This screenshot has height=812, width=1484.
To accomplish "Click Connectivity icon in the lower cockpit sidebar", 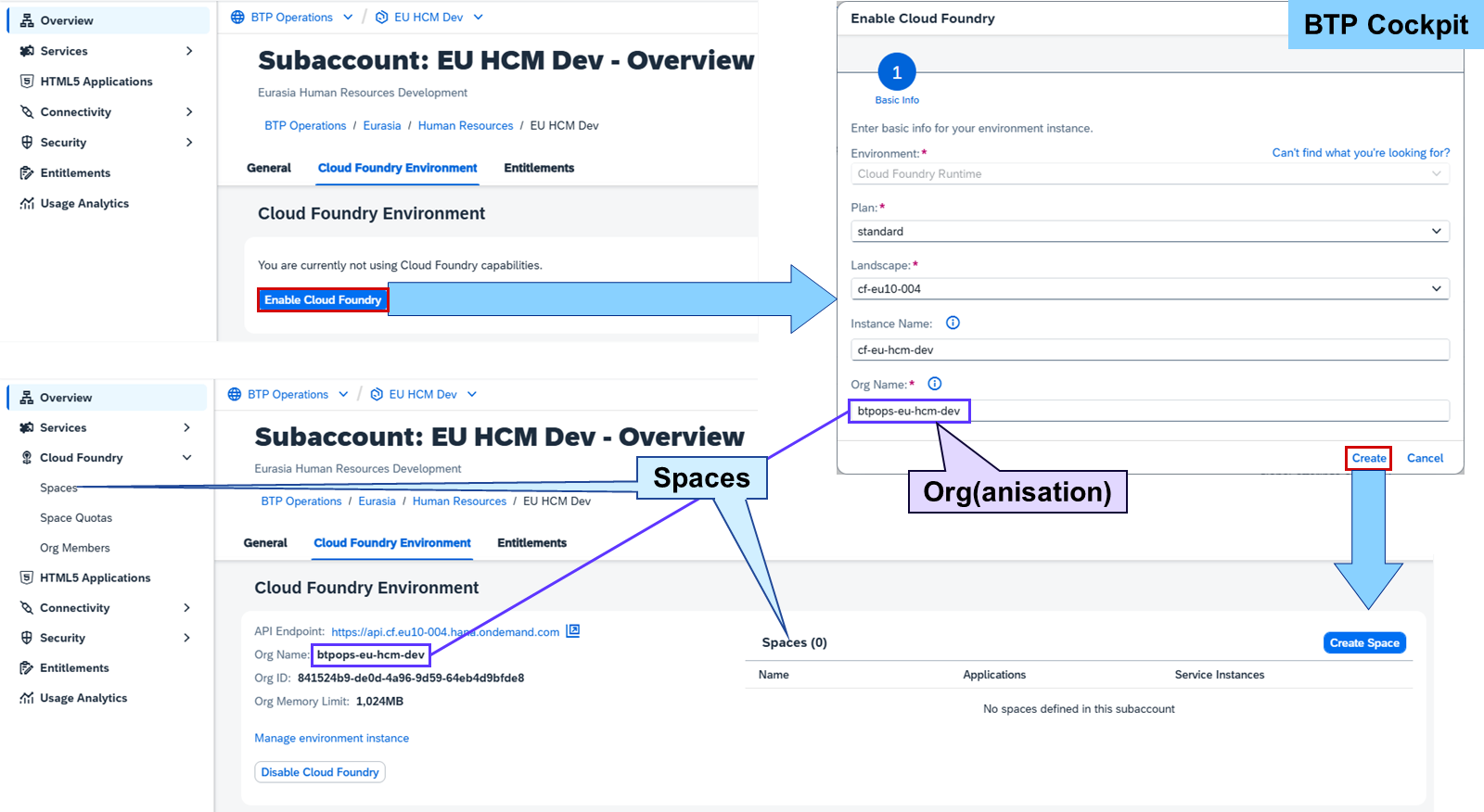I will [x=27, y=608].
